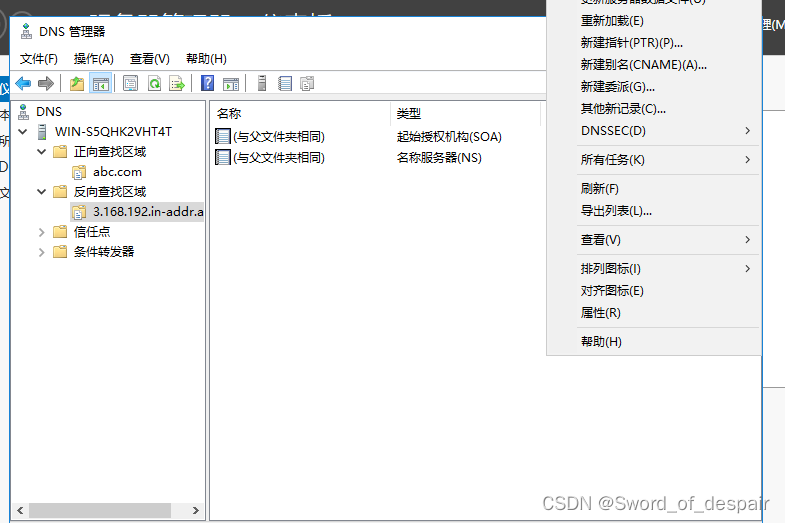Expand the 条件转发器 tree node
This screenshot has height=523, width=785.
42,252
